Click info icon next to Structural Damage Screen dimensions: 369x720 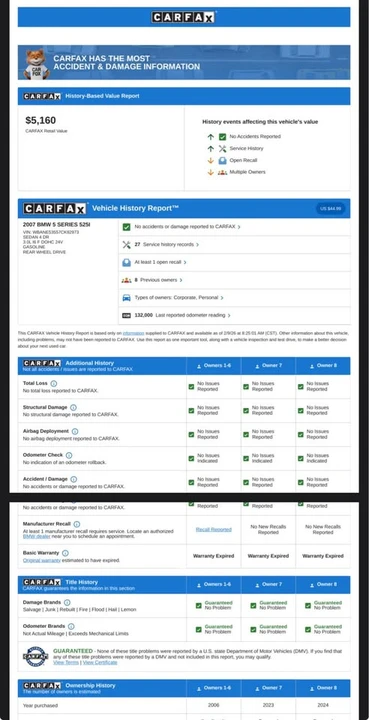point(73,407)
